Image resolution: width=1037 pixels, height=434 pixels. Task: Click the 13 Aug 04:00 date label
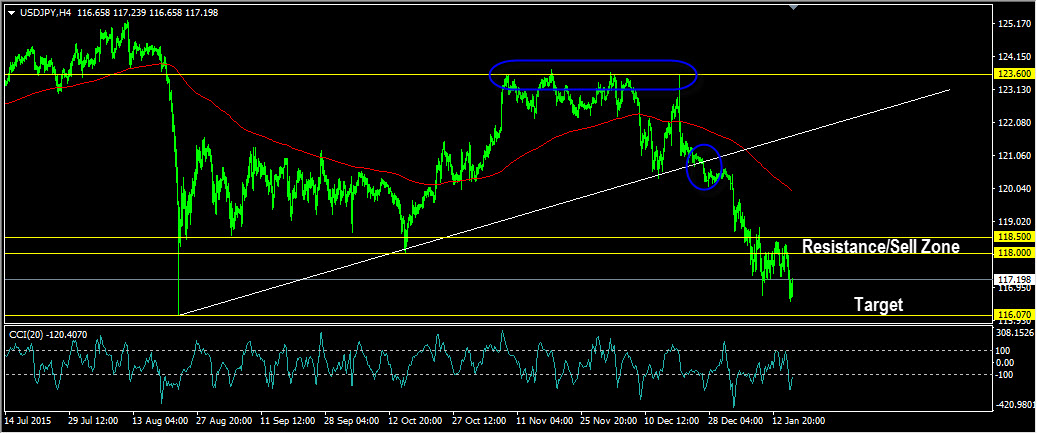tap(159, 421)
